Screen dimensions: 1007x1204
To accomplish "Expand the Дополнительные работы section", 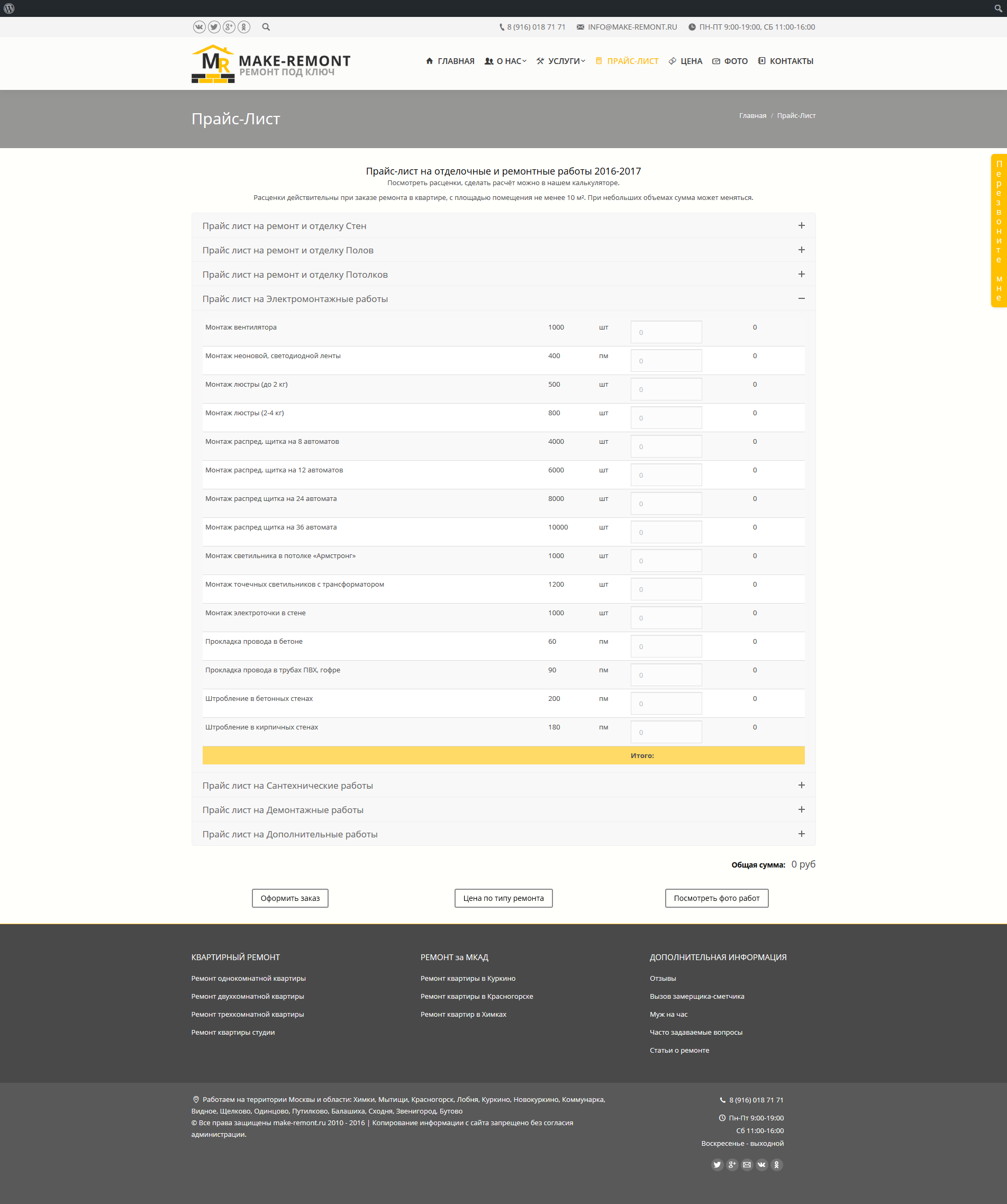I will coord(503,834).
